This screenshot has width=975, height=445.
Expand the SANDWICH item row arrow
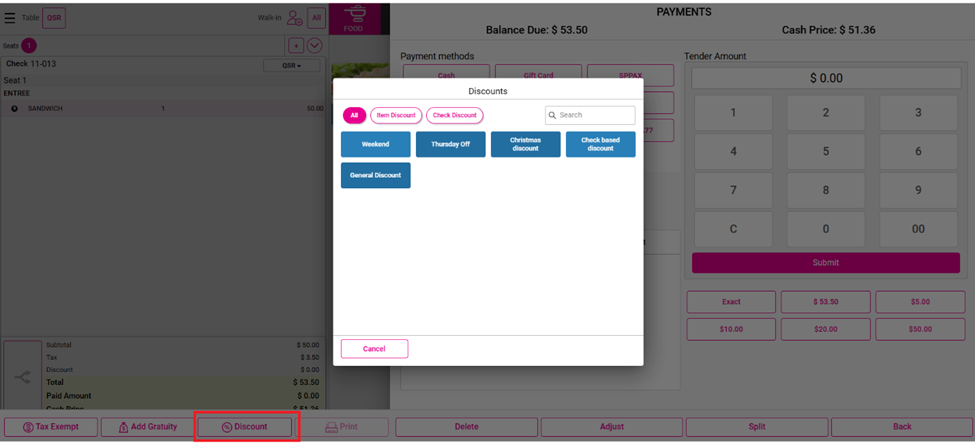(15, 108)
